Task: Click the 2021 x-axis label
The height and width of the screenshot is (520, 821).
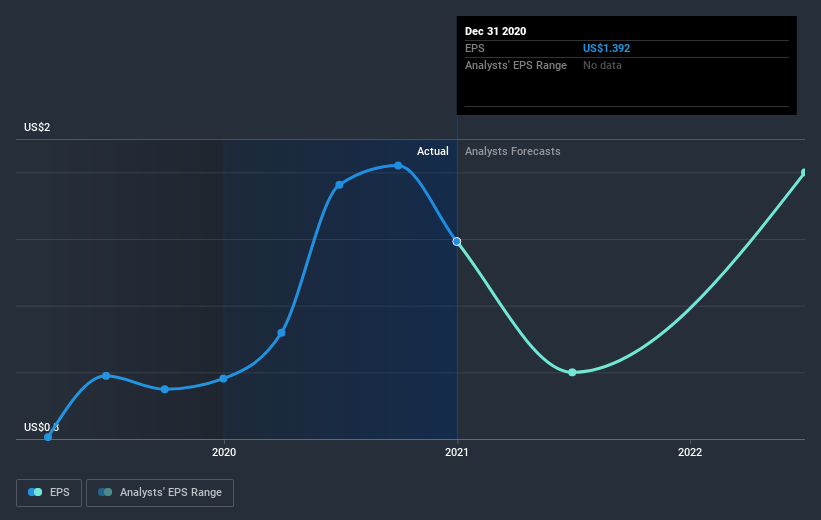Action: coord(457,452)
